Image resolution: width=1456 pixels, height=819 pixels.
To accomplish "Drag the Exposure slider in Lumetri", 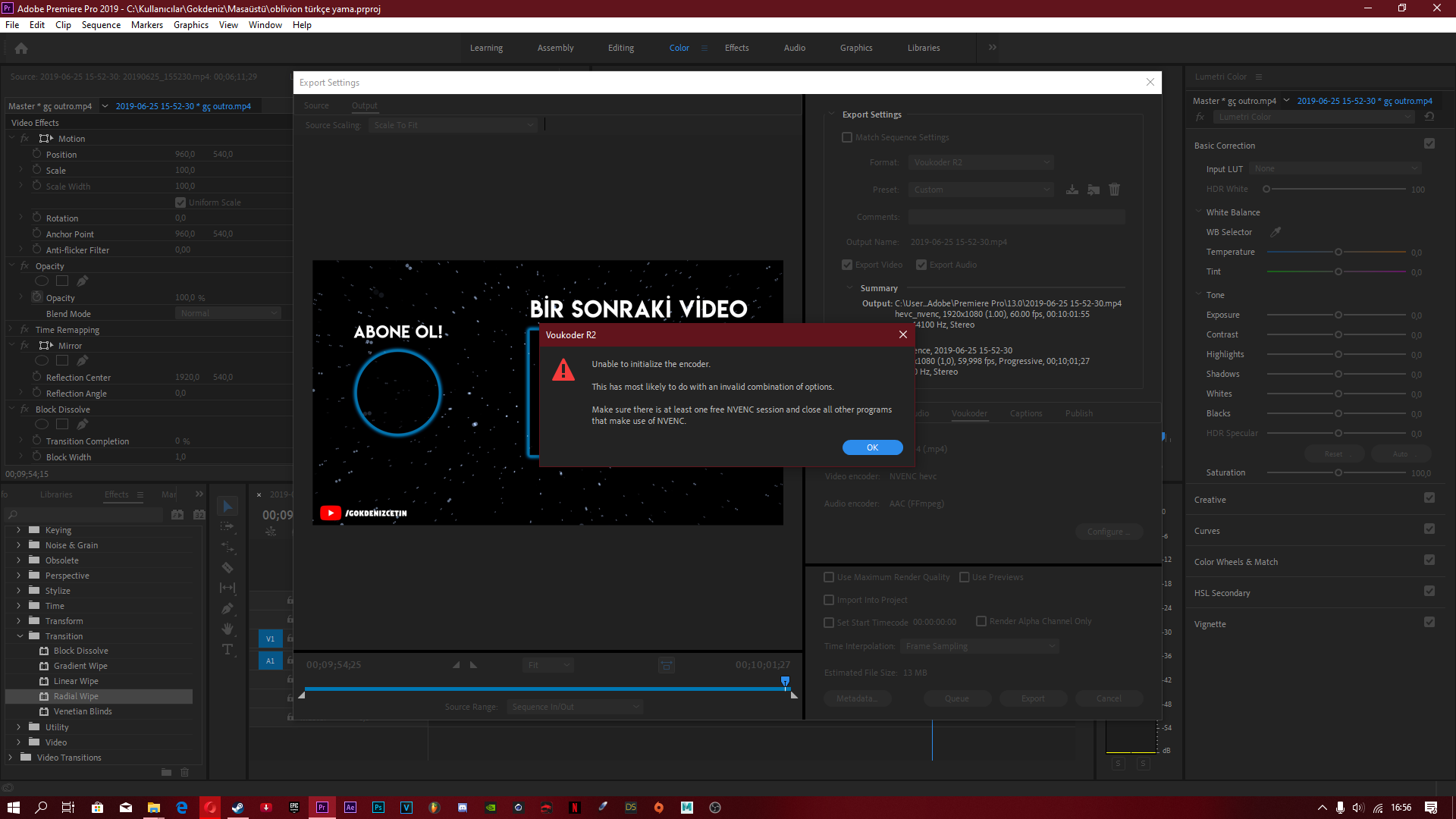I will (1339, 314).
